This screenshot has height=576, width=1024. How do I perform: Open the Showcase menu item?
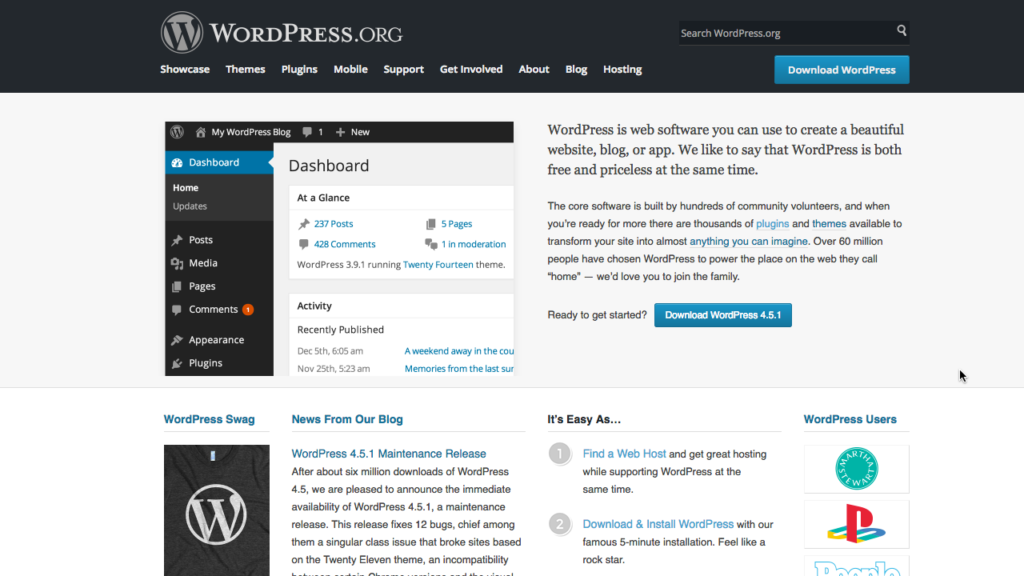tap(185, 69)
